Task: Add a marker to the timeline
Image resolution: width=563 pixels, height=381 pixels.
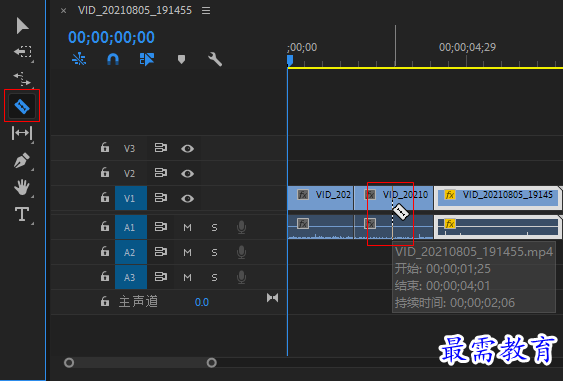Action: click(x=181, y=59)
